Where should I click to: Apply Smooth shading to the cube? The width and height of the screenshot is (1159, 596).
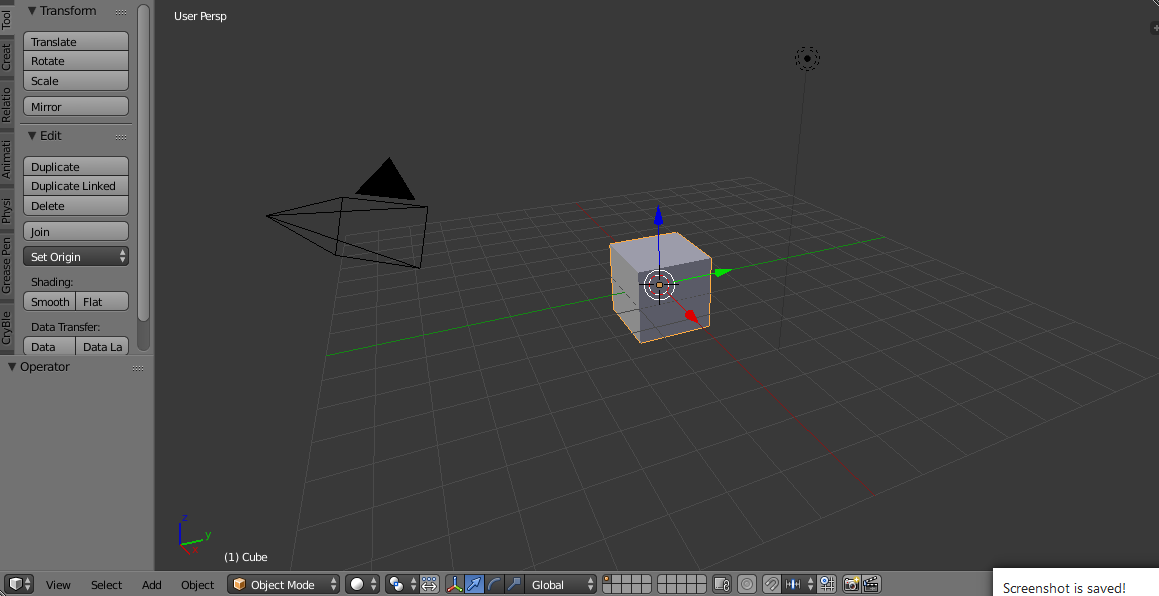point(49,301)
